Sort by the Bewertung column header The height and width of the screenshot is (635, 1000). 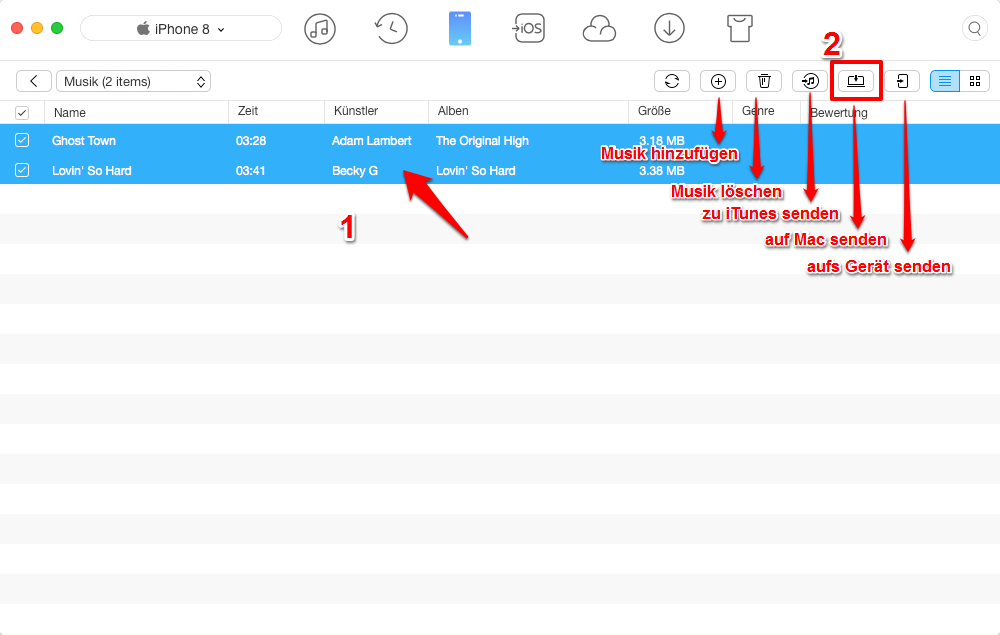pos(839,112)
